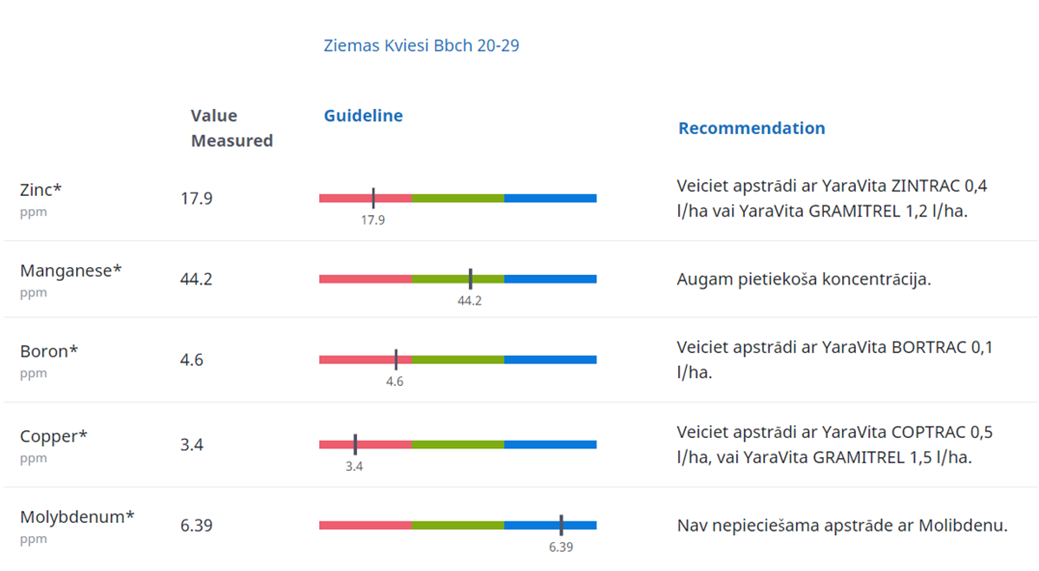Select the Molybdenum nutrient row label

coord(77,517)
